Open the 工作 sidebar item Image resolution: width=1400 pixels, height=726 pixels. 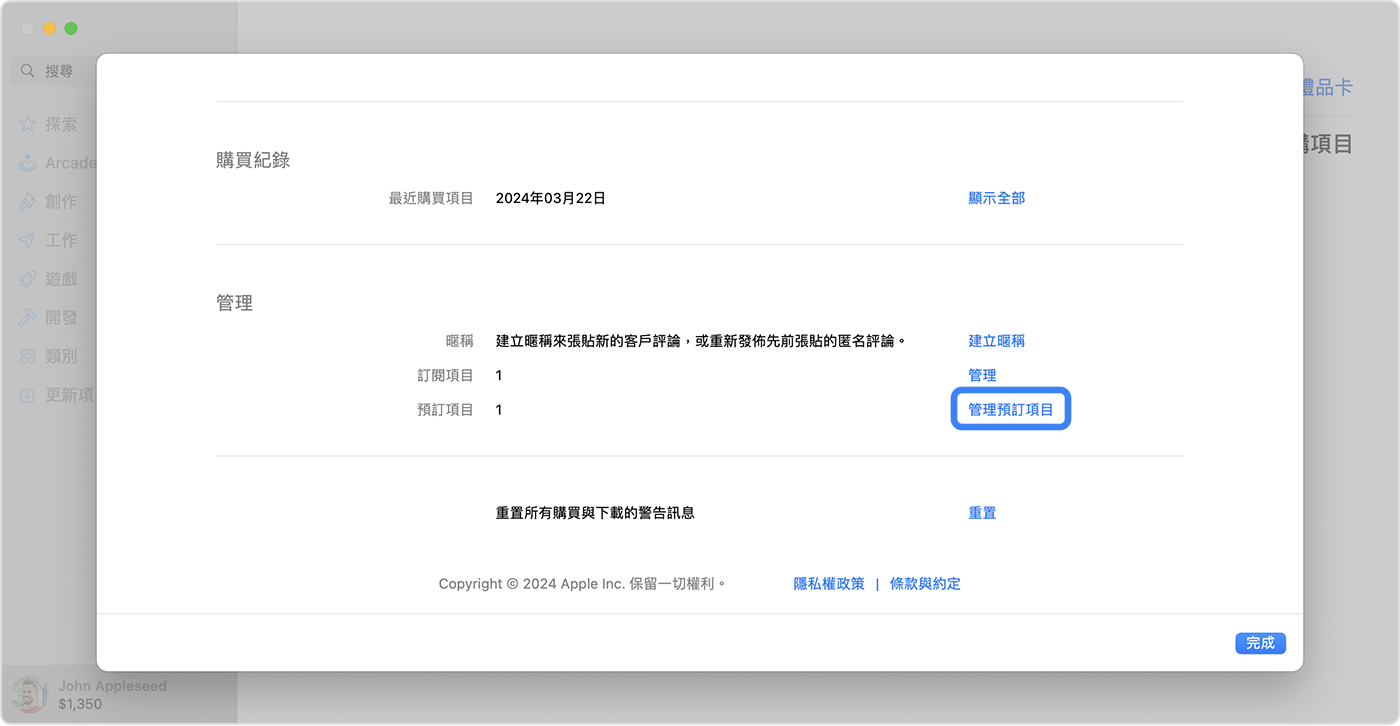pyautogui.click(x=61, y=240)
